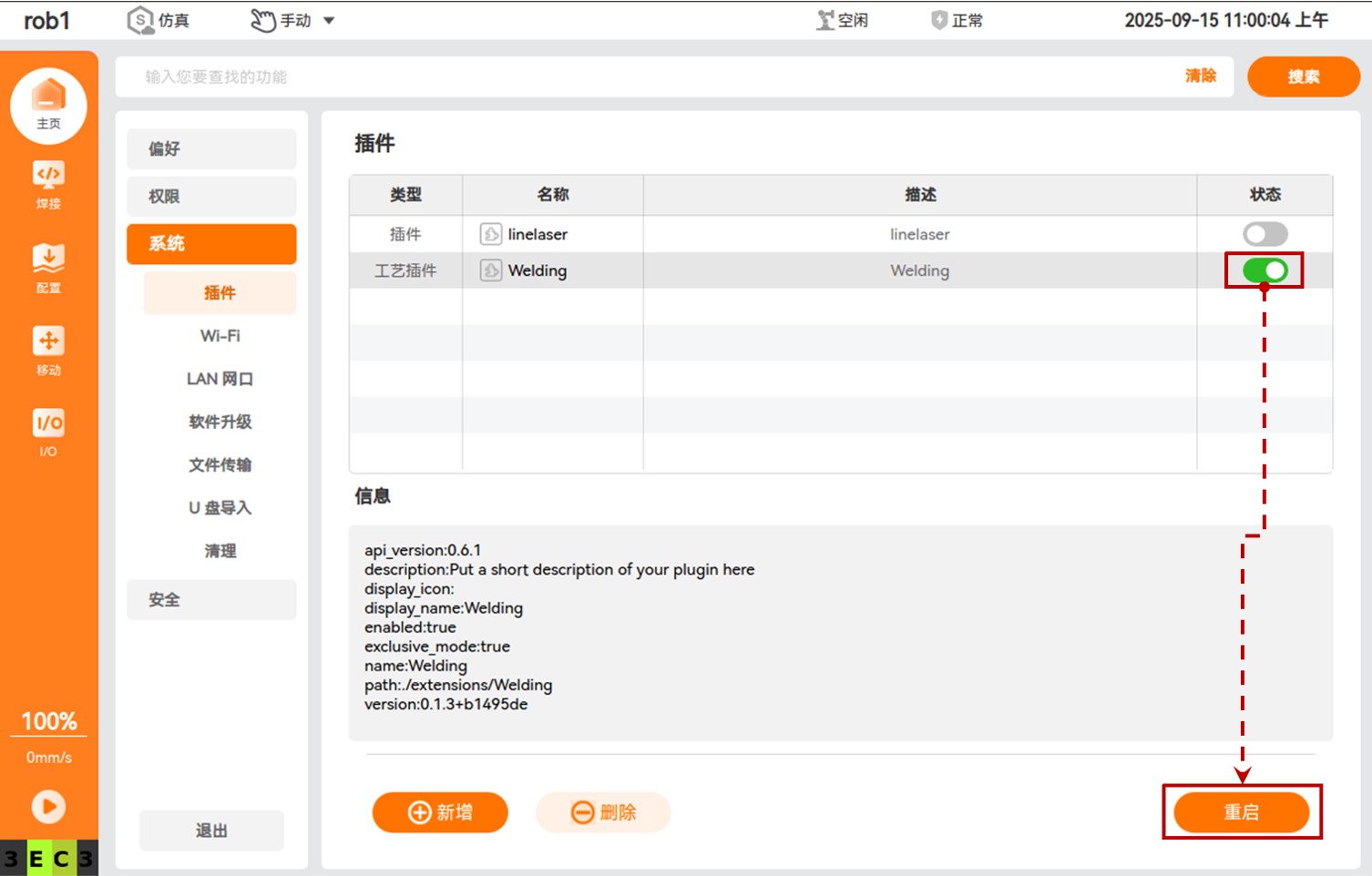Click the 正常 shield status icon
Screen dimensions: 1372x876
click(x=939, y=20)
